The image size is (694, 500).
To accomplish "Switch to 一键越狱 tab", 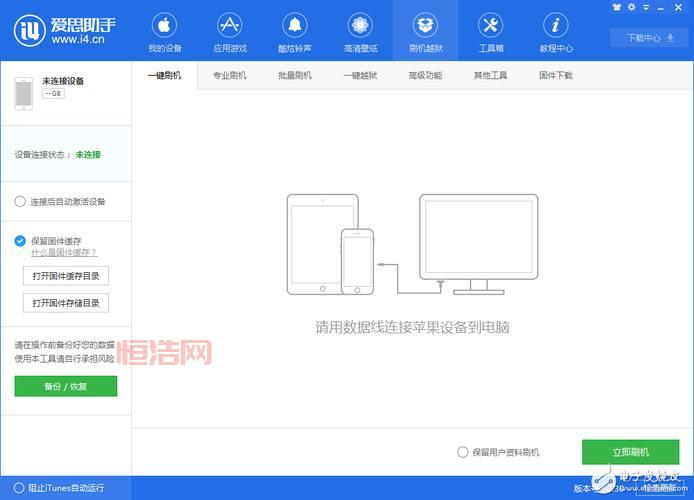I will tap(360, 76).
